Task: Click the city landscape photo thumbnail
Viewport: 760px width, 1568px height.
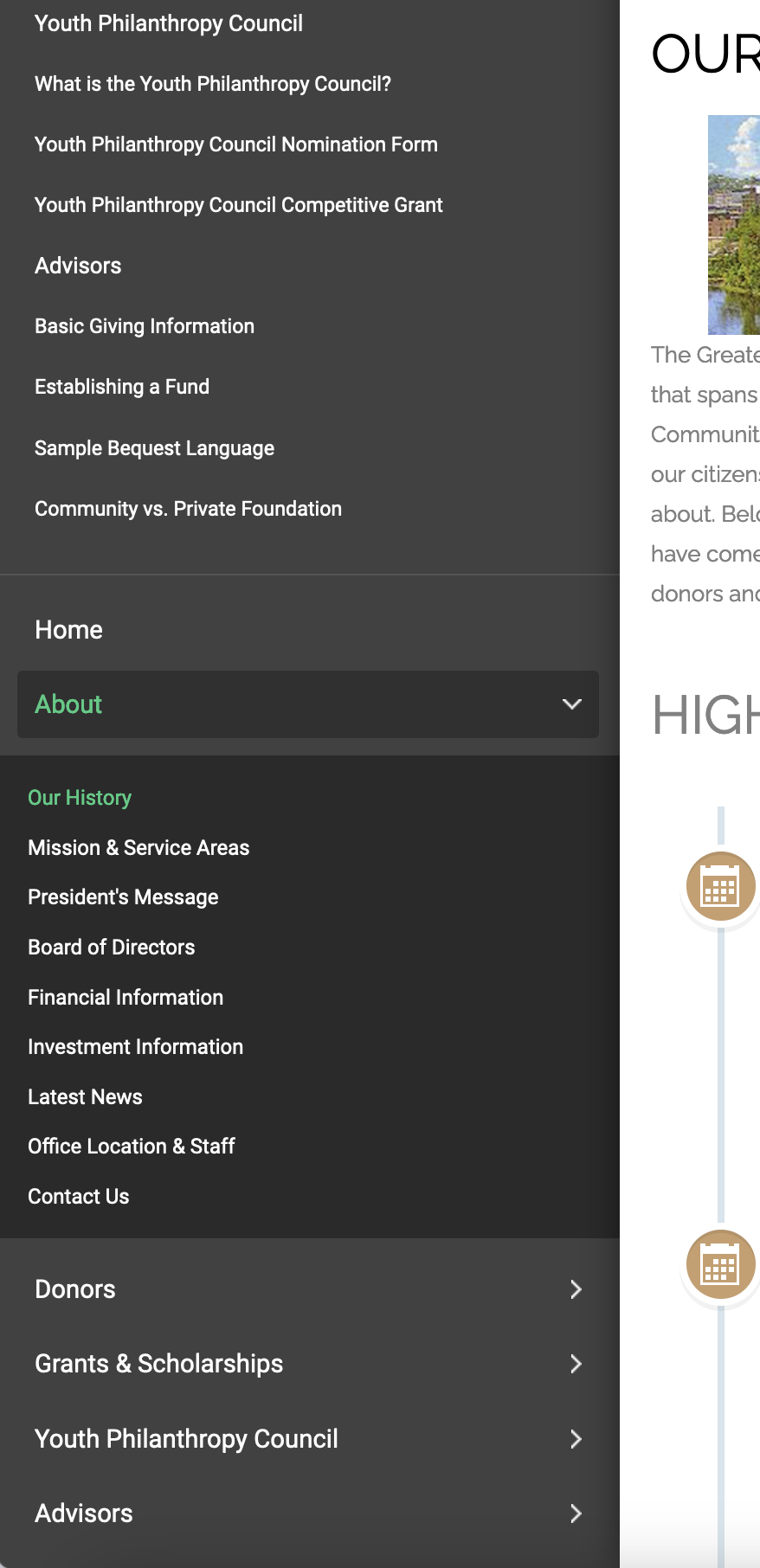Action: tap(734, 225)
